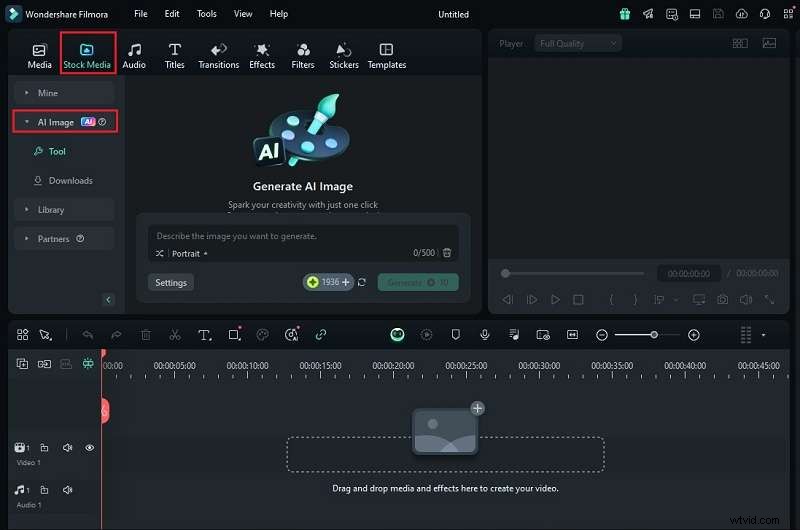Open the Portrait aspect ratio dropdown

187,254
